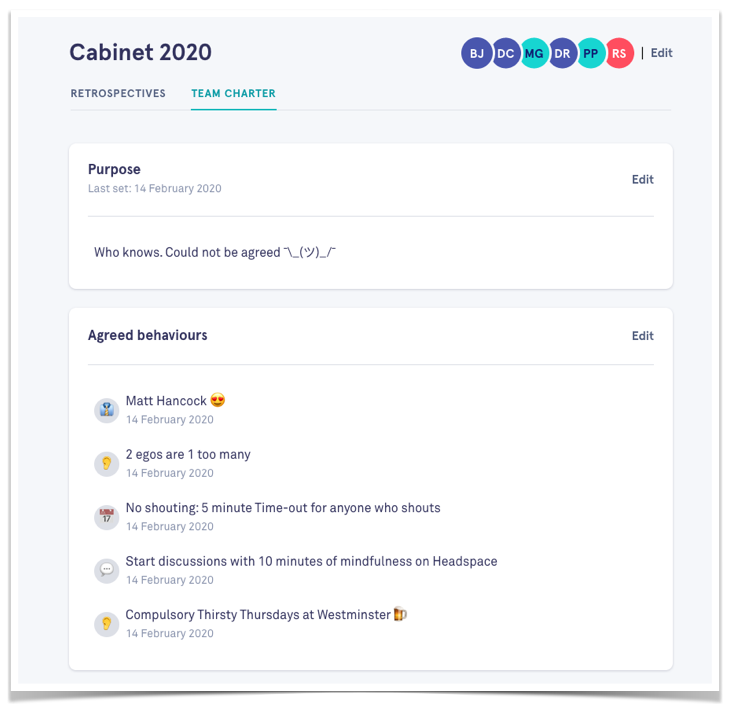Click ear icon beside Thirsty Thursdays
Image resolution: width=731 pixels, height=704 pixels.
tap(107, 624)
